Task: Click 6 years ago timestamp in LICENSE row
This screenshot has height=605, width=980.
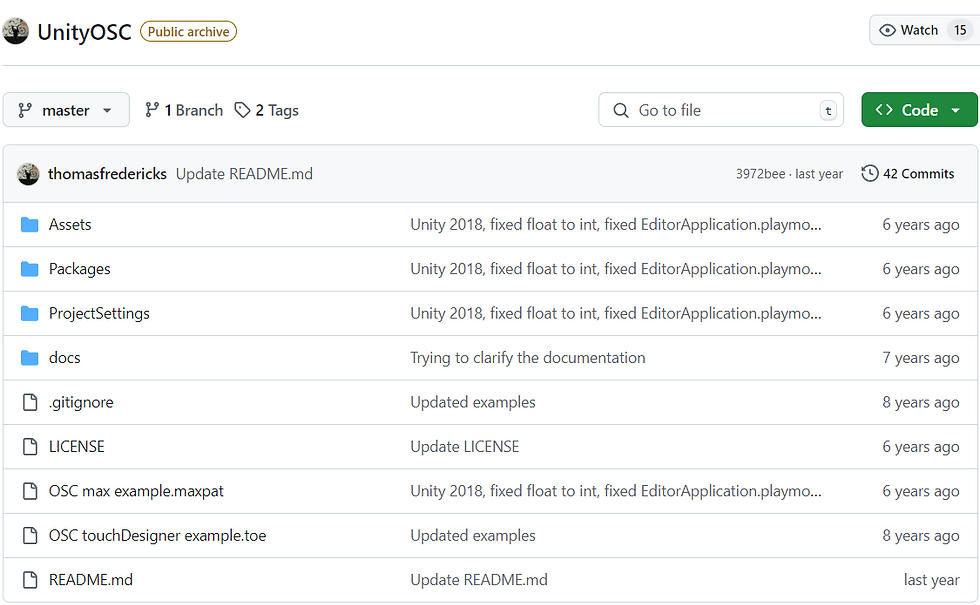Action: pos(921,446)
